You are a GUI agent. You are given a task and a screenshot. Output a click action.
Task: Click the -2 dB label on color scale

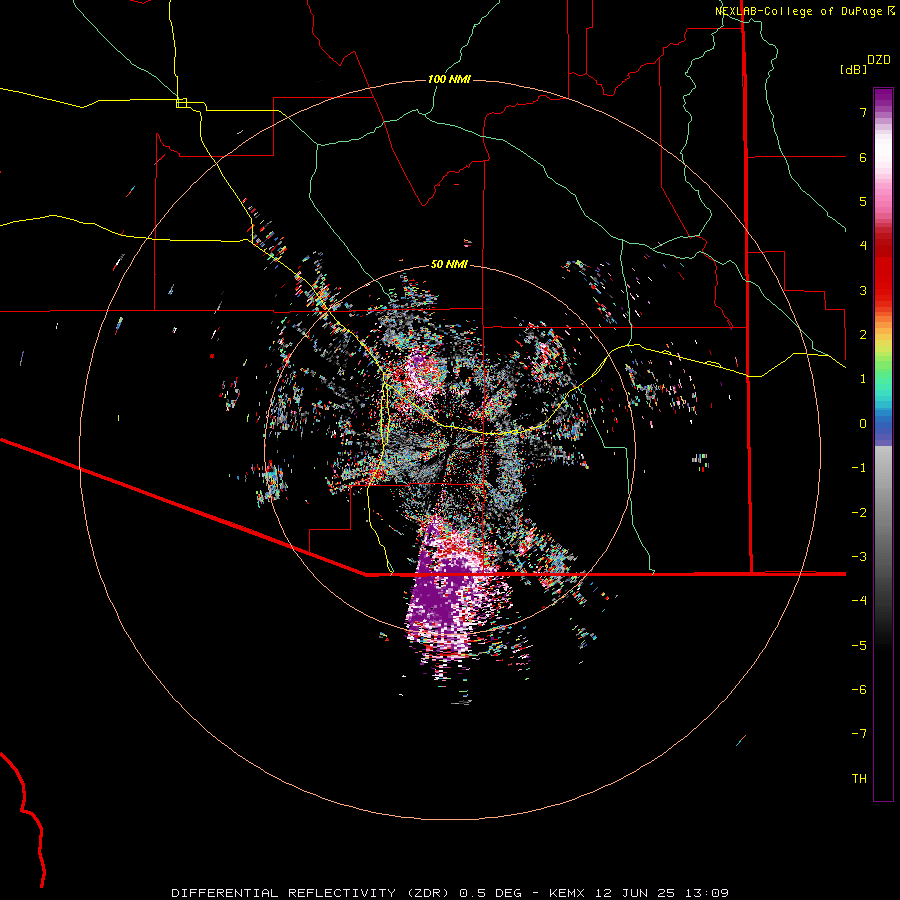pyautogui.click(x=859, y=512)
